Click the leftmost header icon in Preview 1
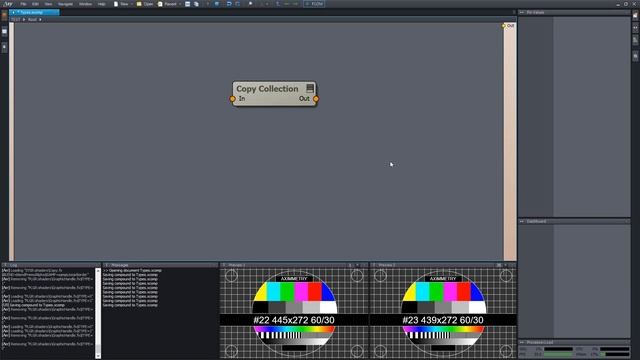This screenshot has width=640, height=360. 350,265
